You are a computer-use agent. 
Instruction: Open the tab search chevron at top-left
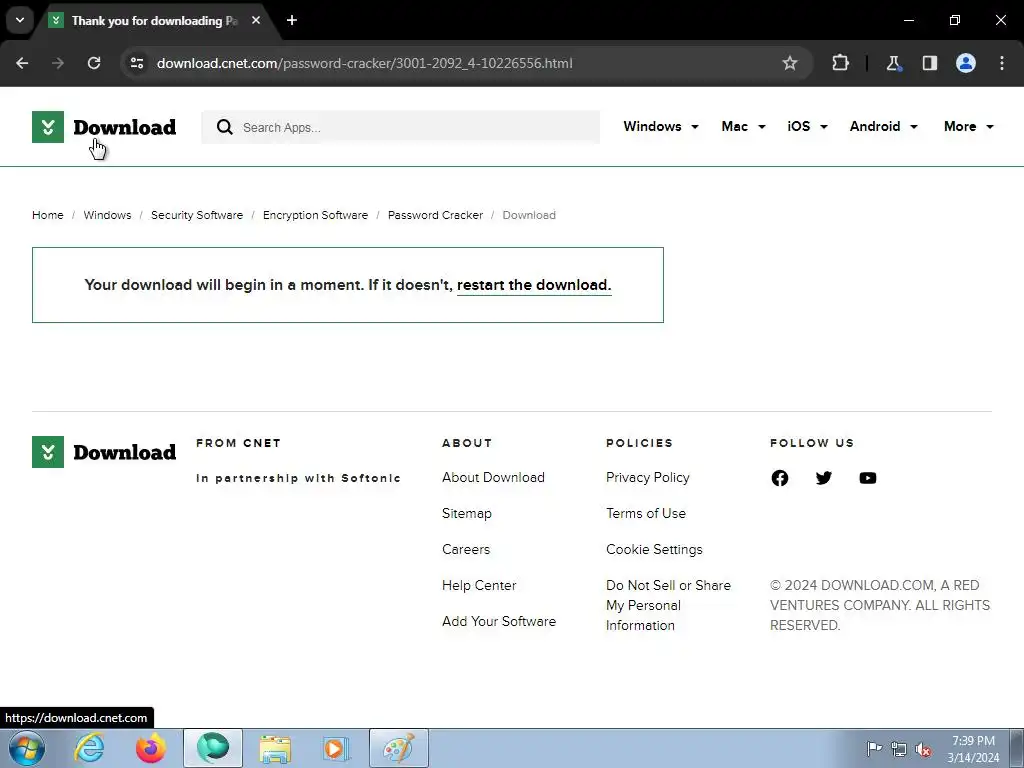[20, 20]
